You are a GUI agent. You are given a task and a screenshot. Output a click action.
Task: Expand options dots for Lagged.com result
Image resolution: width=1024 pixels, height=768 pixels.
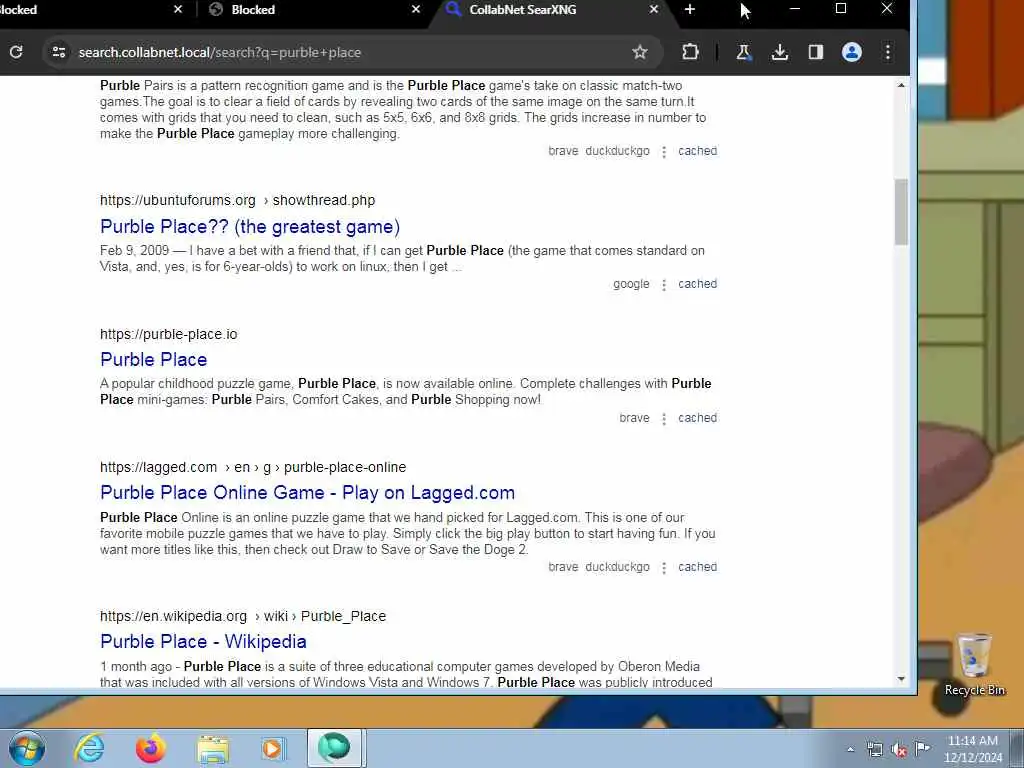click(664, 568)
